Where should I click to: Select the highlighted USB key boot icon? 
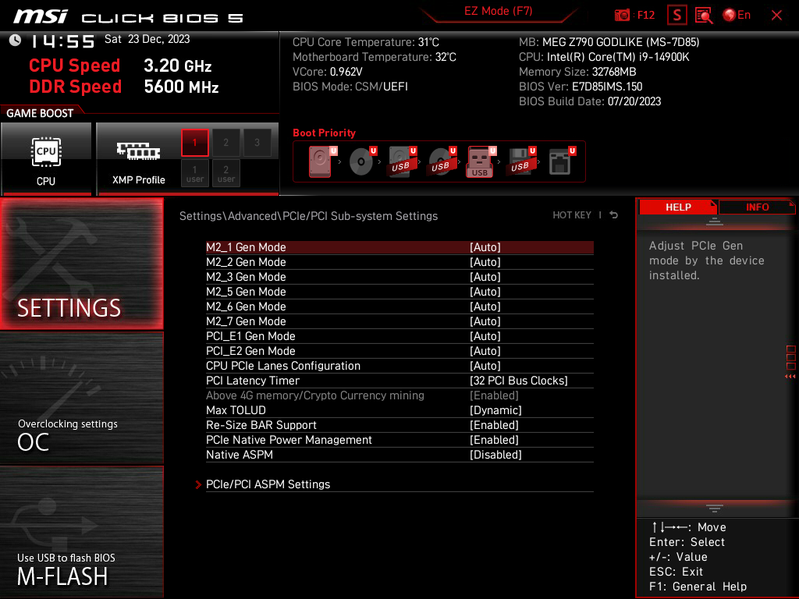[x=481, y=161]
